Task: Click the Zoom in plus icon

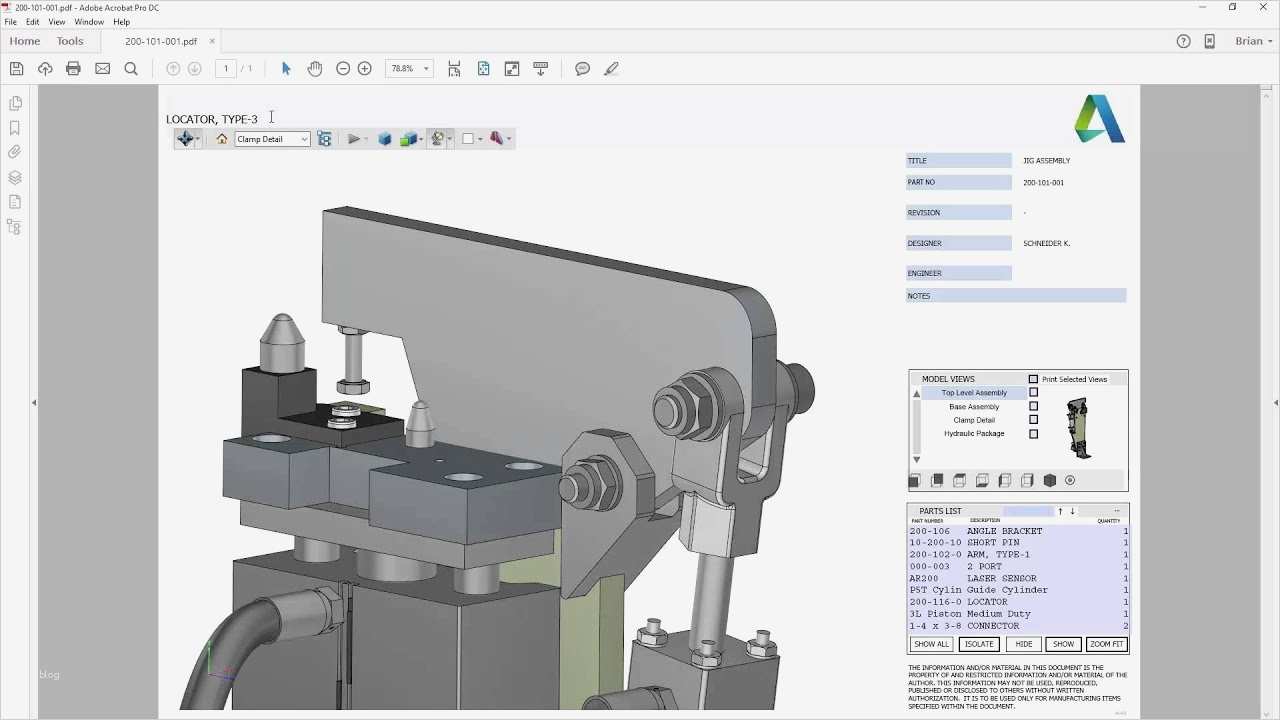Action: [364, 69]
